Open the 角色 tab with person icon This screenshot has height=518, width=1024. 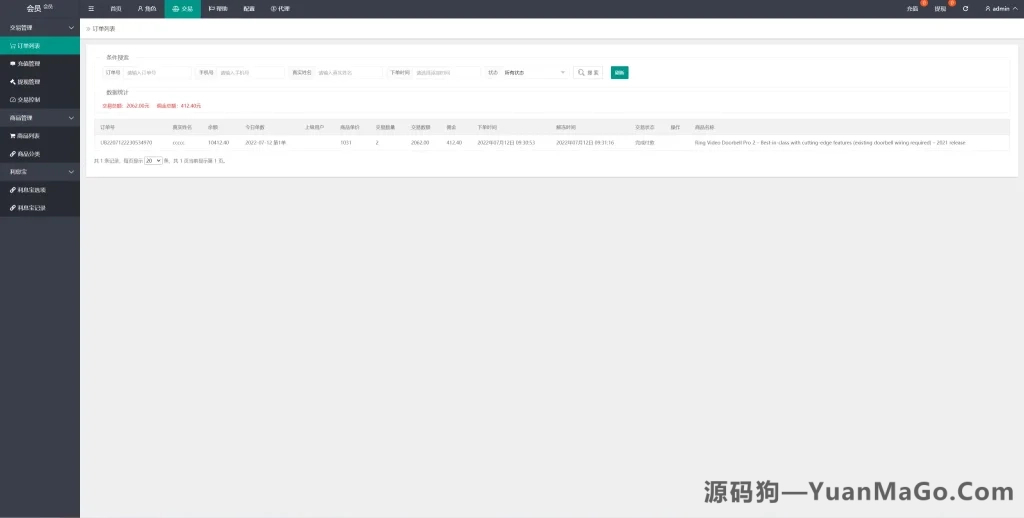coord(147,8)
